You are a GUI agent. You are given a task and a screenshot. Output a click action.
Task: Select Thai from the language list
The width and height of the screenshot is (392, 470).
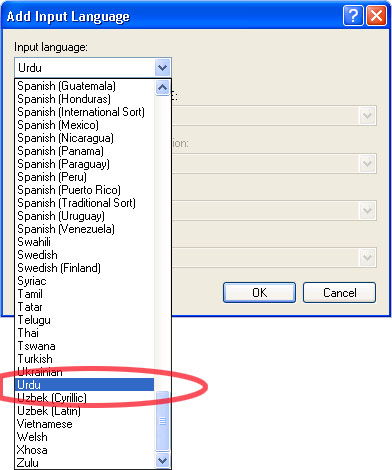[x=85, y=333]
